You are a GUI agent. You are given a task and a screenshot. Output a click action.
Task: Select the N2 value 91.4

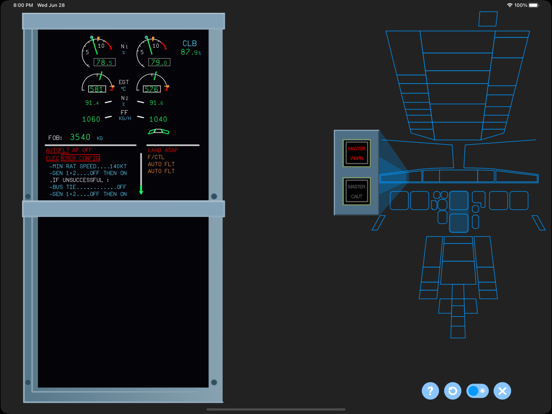(92, 103)
